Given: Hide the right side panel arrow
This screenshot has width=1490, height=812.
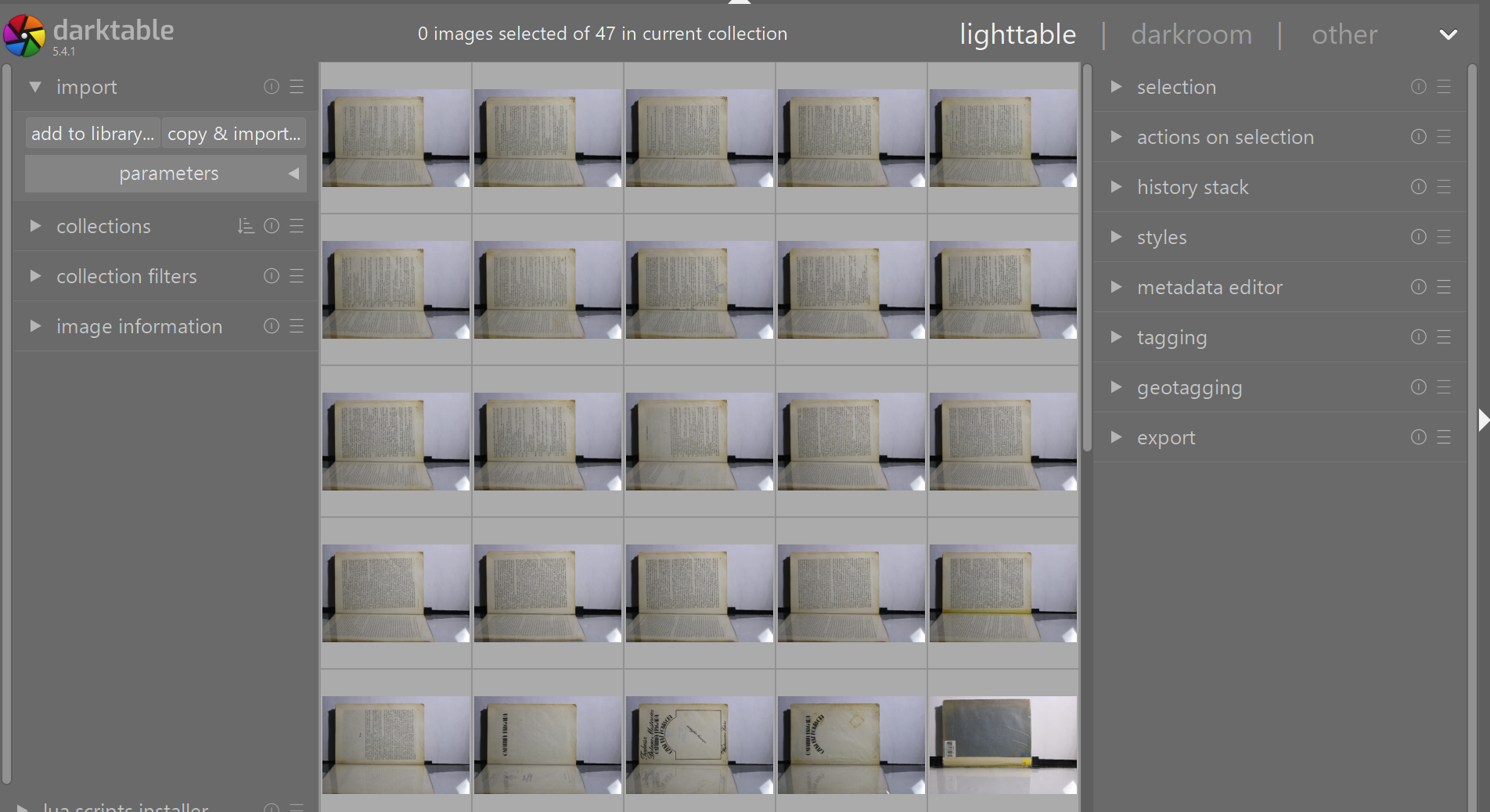Looking at the screenshot, I should [1483, 421].
